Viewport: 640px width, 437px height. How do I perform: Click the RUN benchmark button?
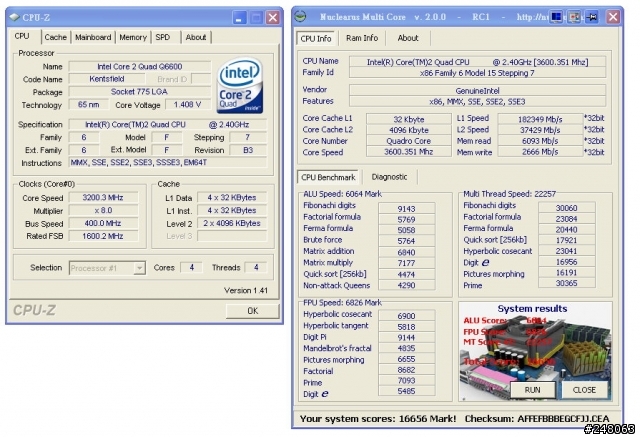[x=533, y=390]
